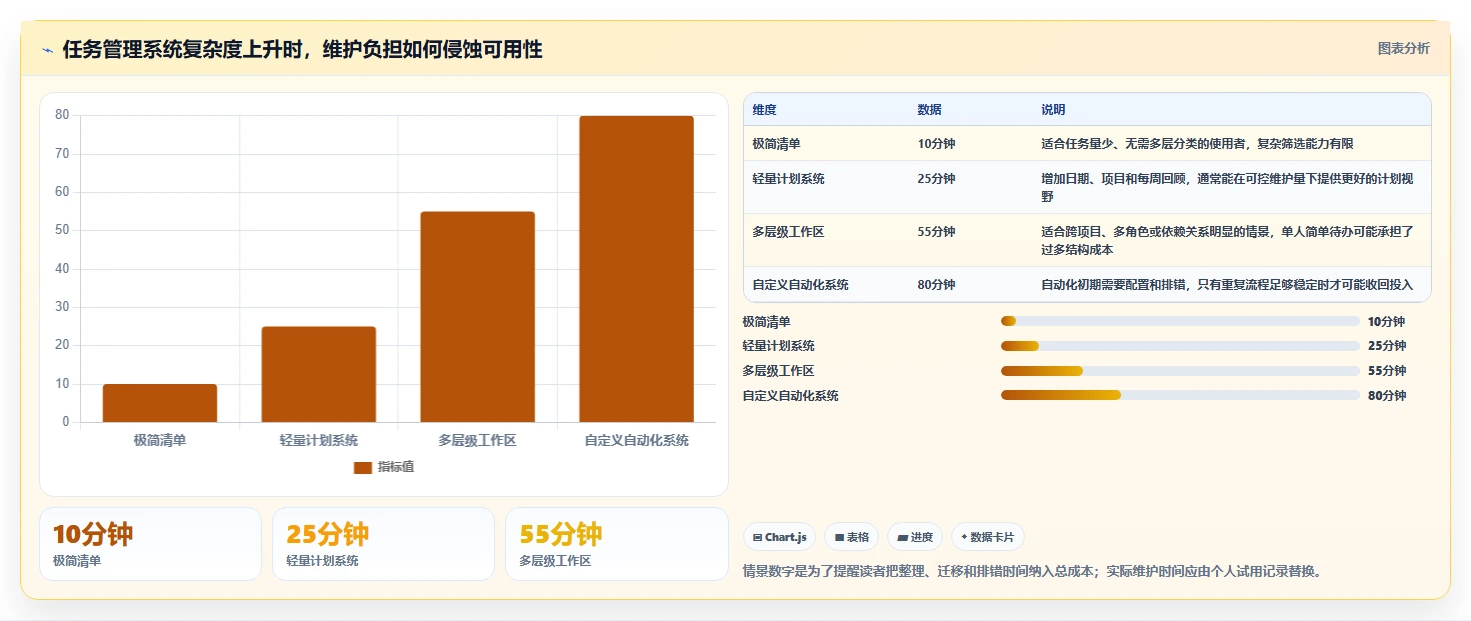
Task: Click the 自定义自动化系统 x-axis label
Action: point(637,440)
